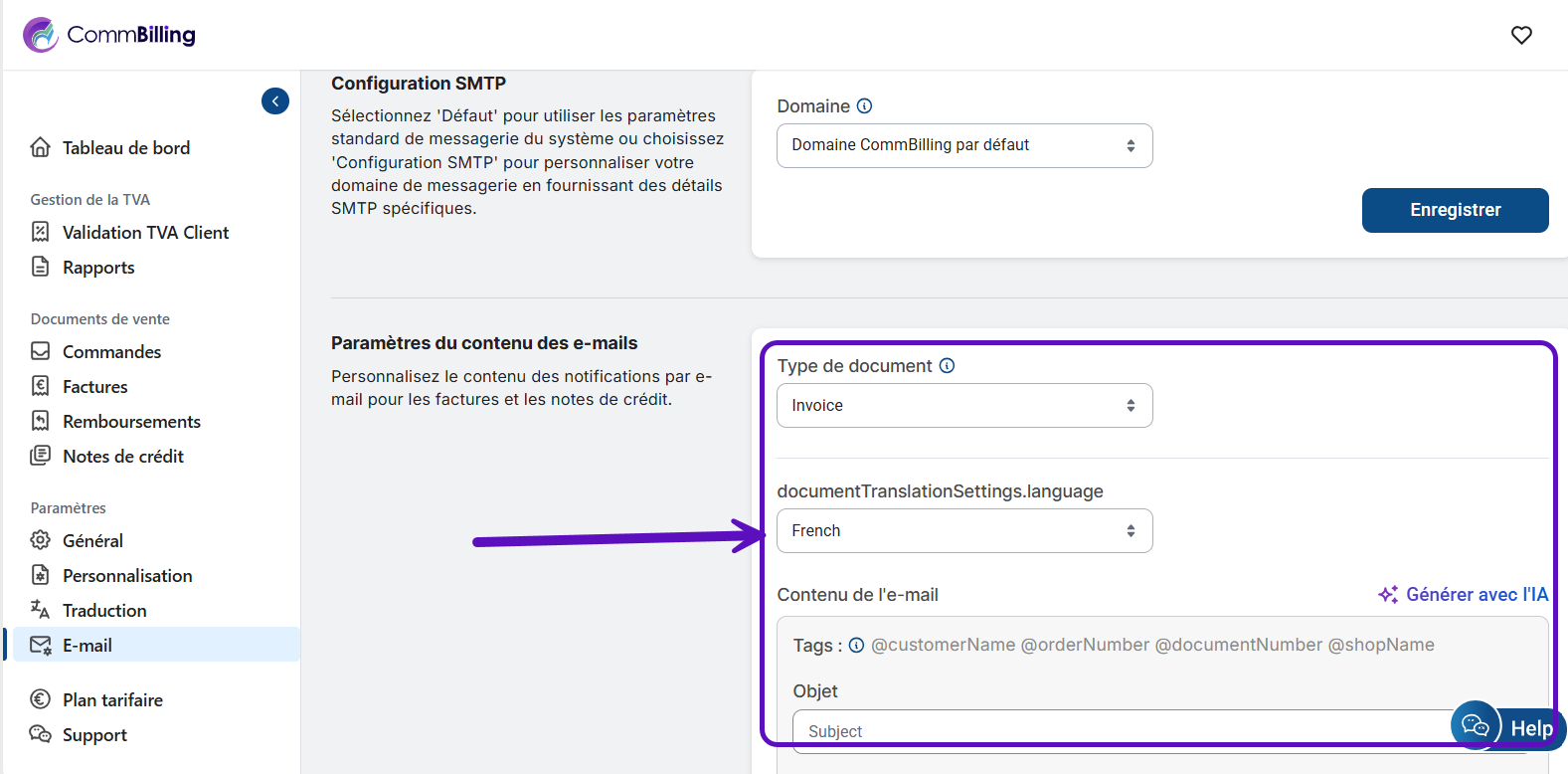Open the Domaine dropdown

tap(963, 146)
